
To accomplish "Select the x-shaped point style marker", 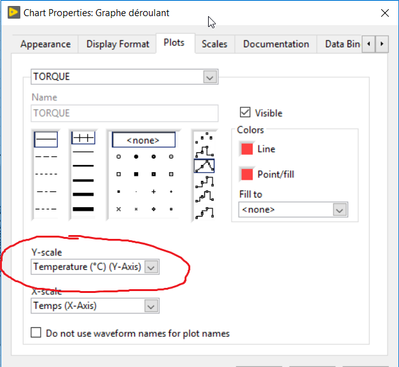I will tap(118, 209).
